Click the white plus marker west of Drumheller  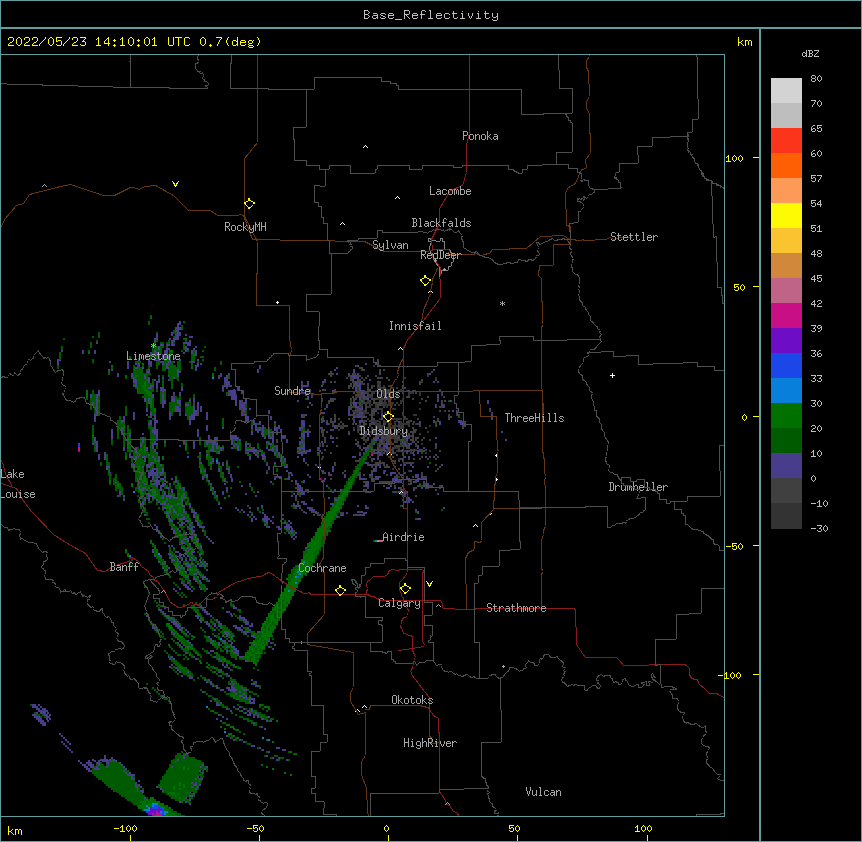[612, 375]
